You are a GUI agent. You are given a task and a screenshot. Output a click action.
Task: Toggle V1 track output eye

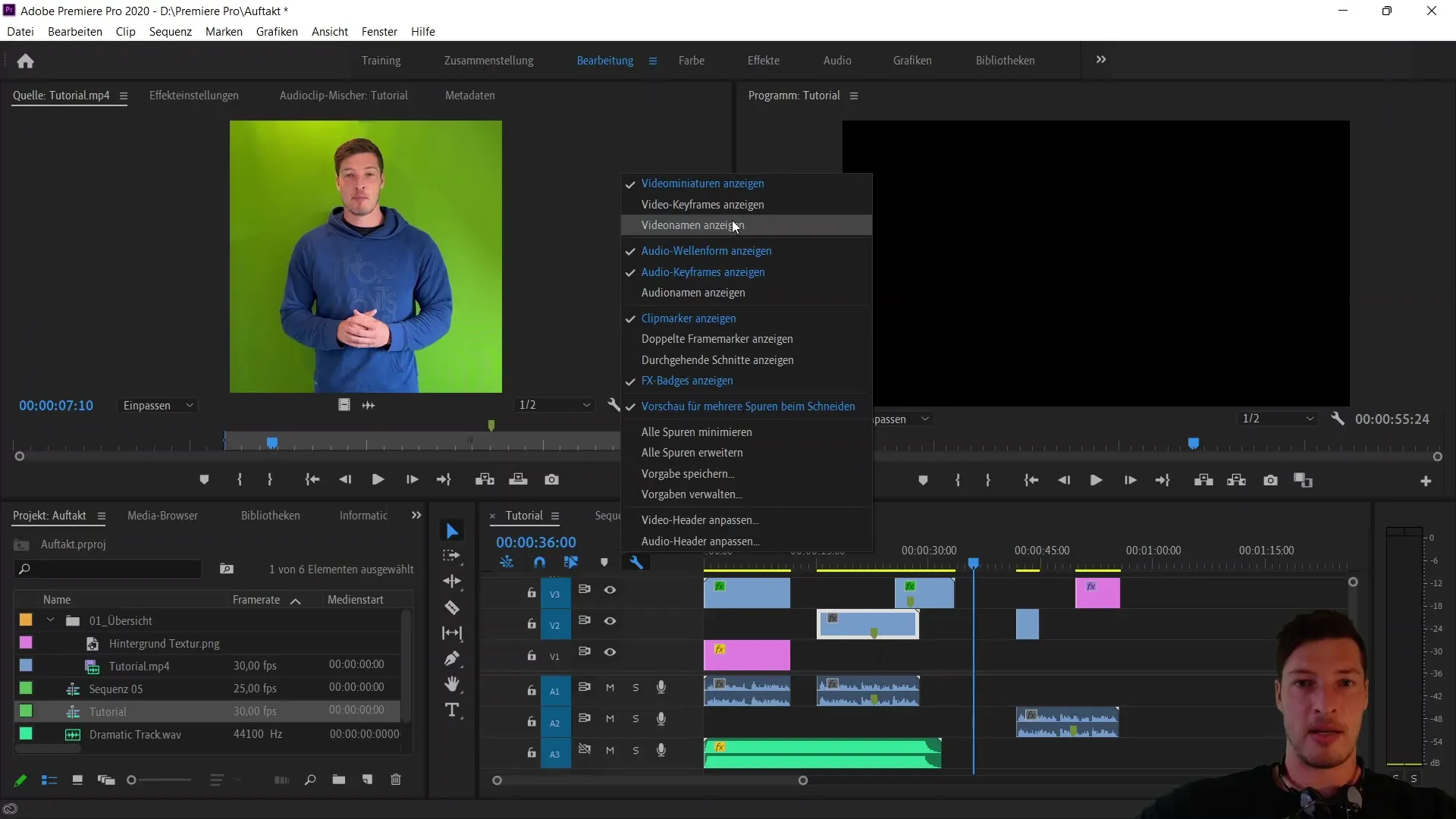point(610,652)
